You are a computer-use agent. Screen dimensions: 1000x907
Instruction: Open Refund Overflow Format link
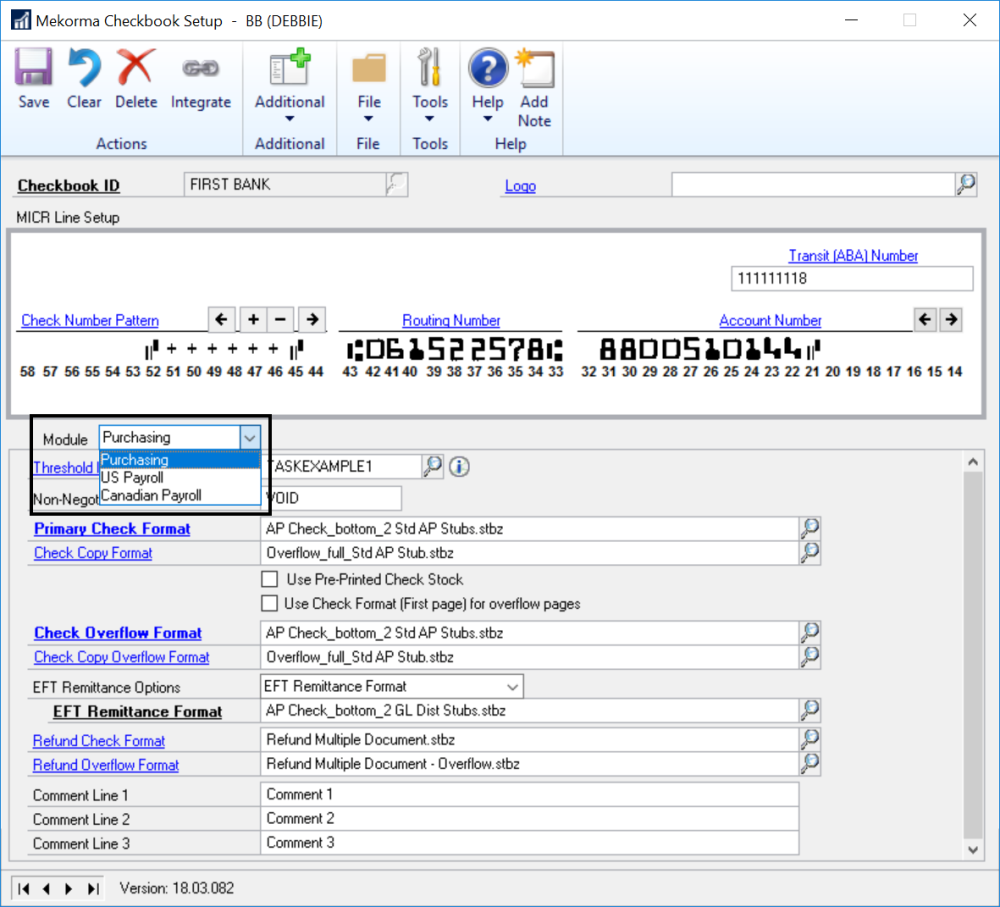tap(106, 765)
